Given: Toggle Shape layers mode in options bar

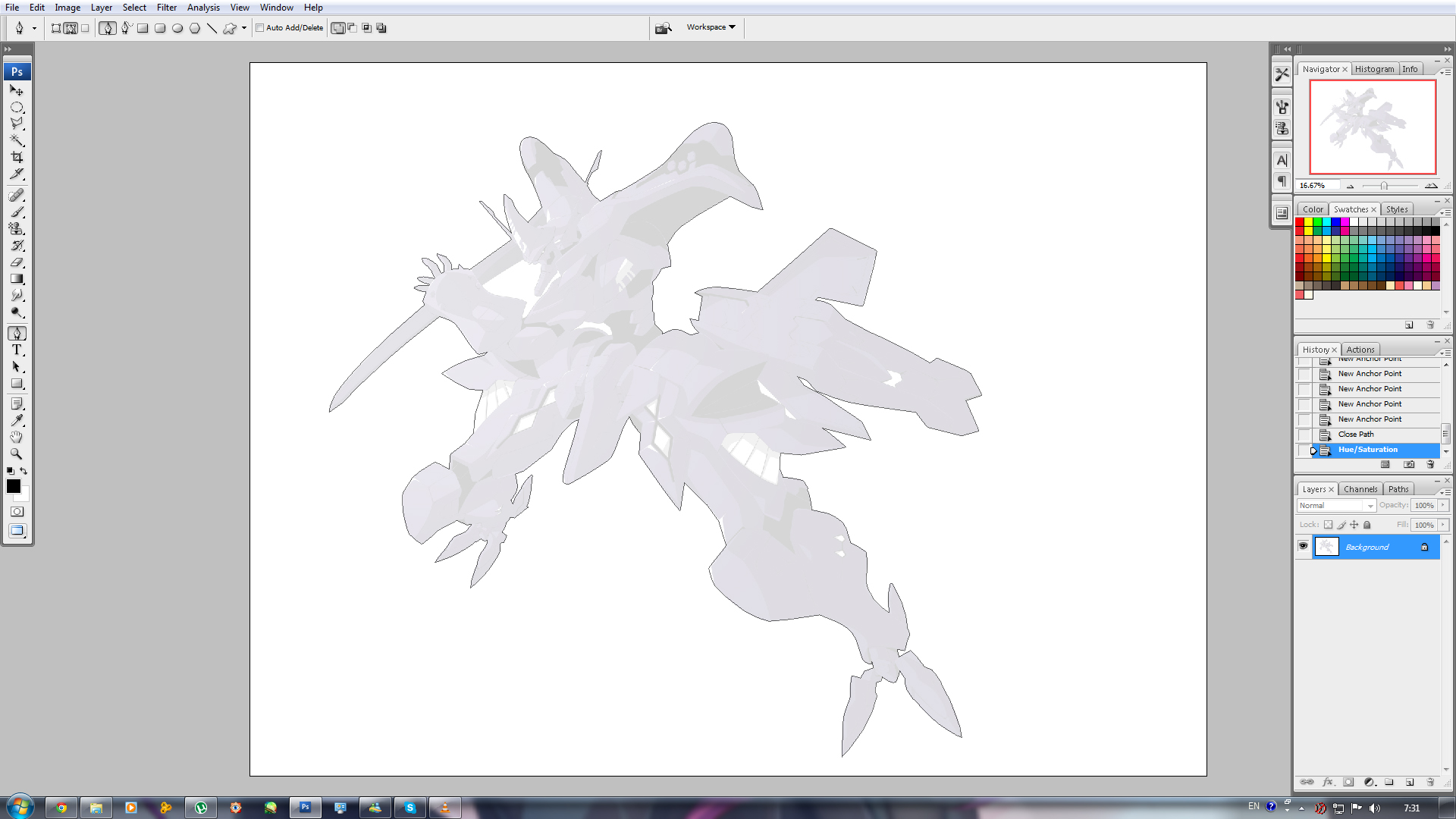Looking at the screenshot, I should point(56,28).
